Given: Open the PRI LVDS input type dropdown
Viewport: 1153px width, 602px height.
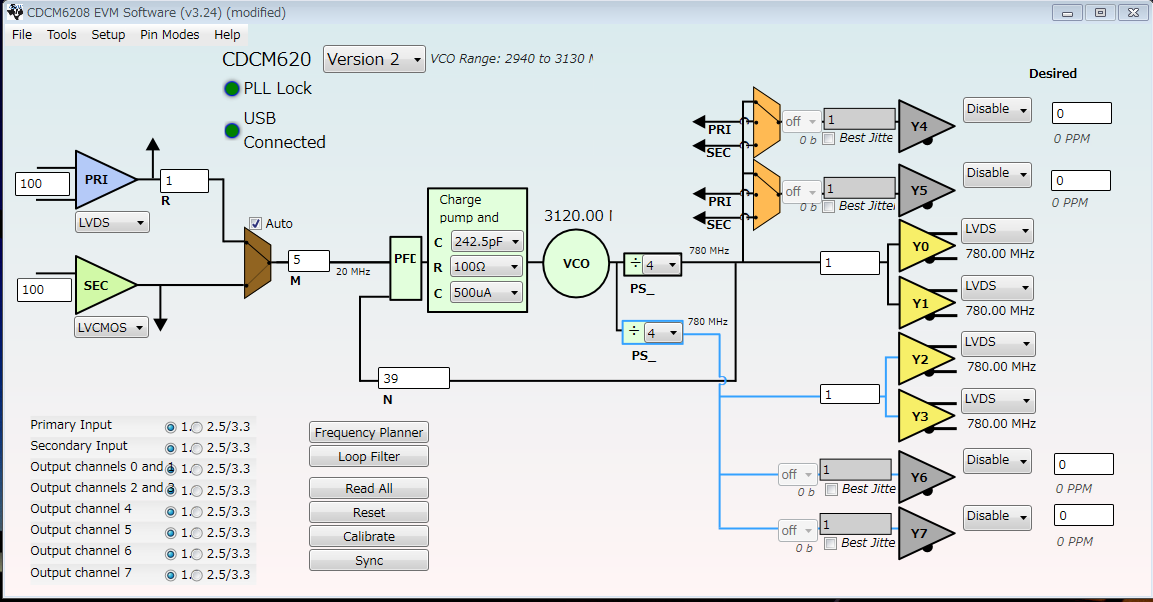Looking at the screenshot, I should click(x=113, y=222).
